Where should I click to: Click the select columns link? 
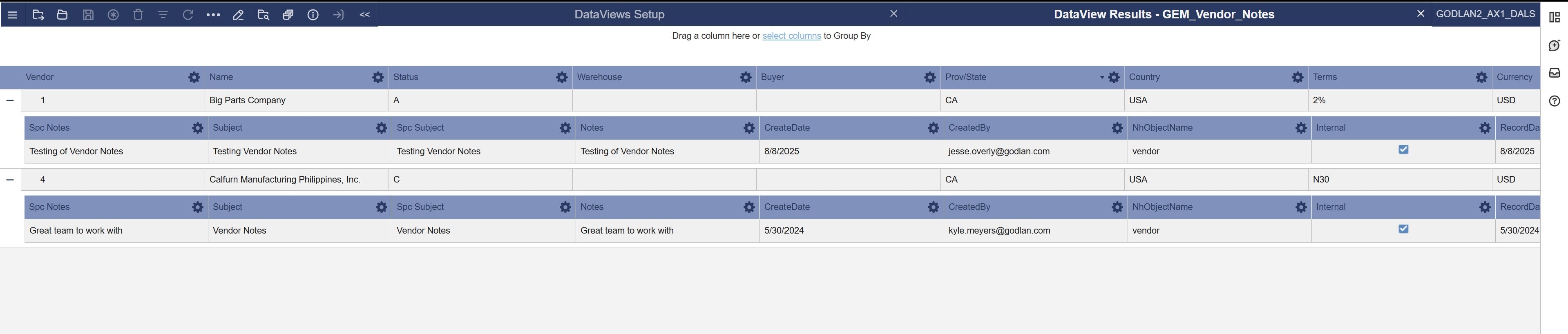point(791,36)
